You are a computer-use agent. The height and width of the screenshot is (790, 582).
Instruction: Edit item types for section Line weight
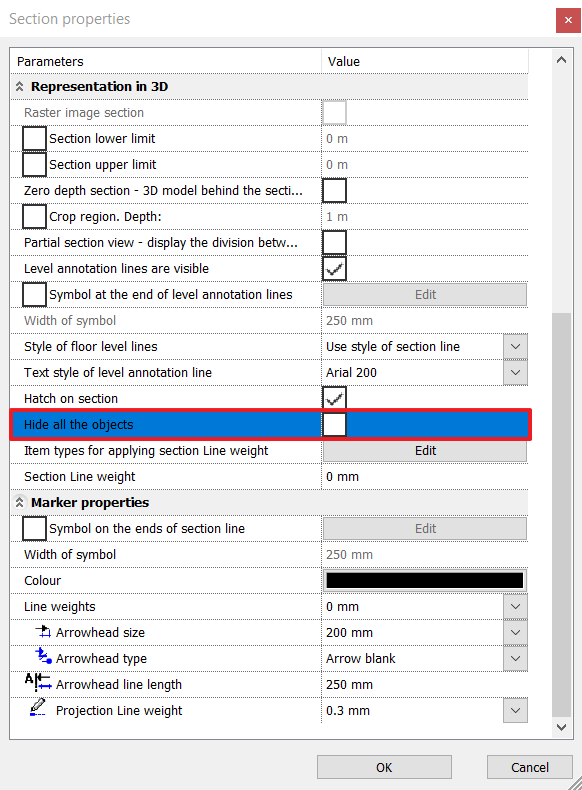click(x=425, y=450)
